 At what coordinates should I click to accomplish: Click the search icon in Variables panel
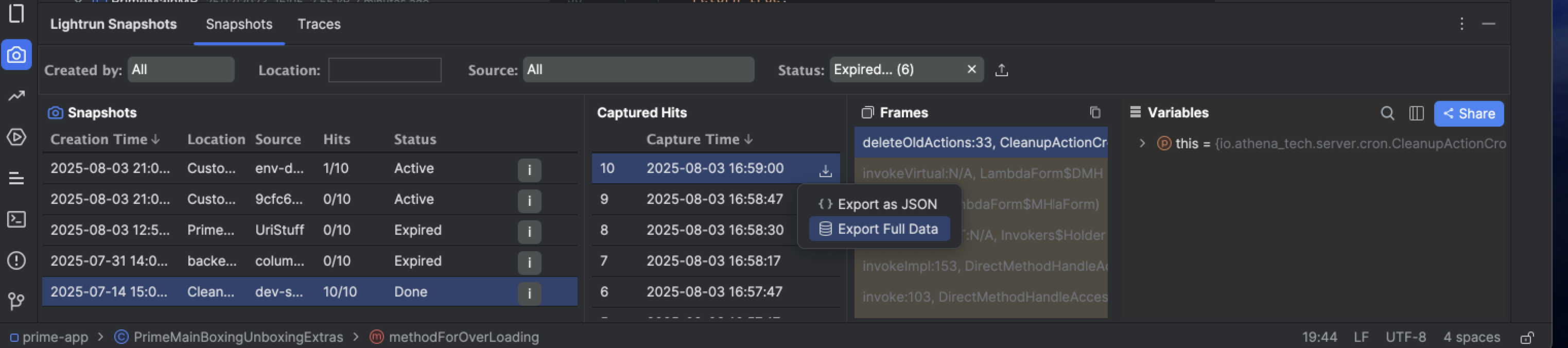(x=1387, y=114)
